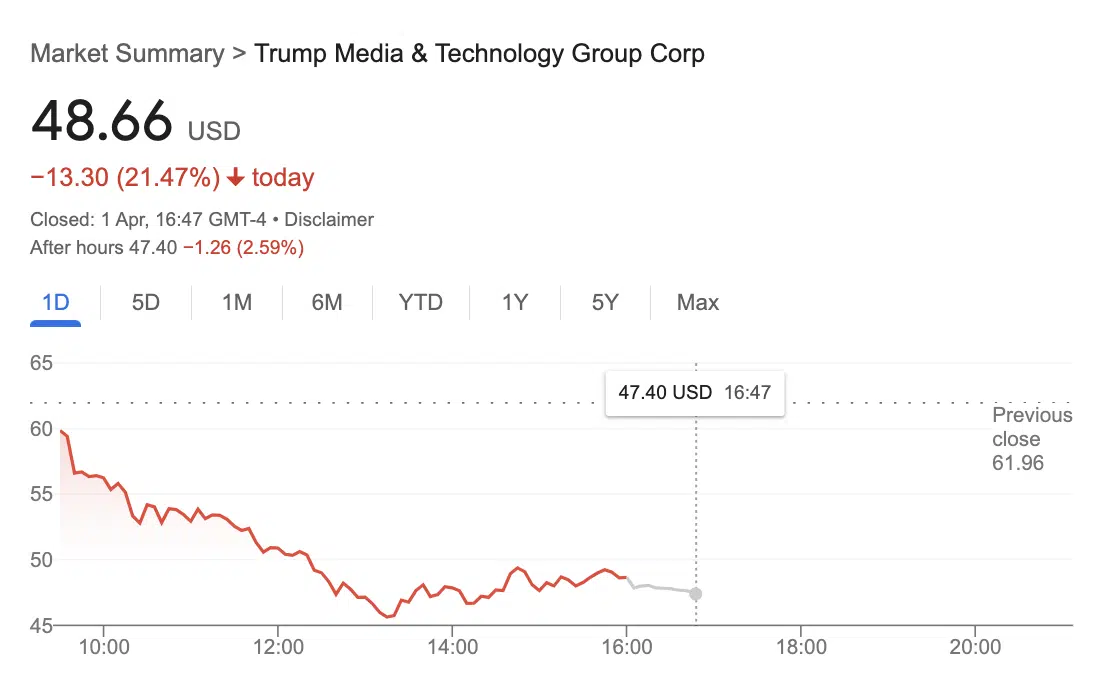
Task: Open the 1M time range tab
Action: click(x=236, y=303)
